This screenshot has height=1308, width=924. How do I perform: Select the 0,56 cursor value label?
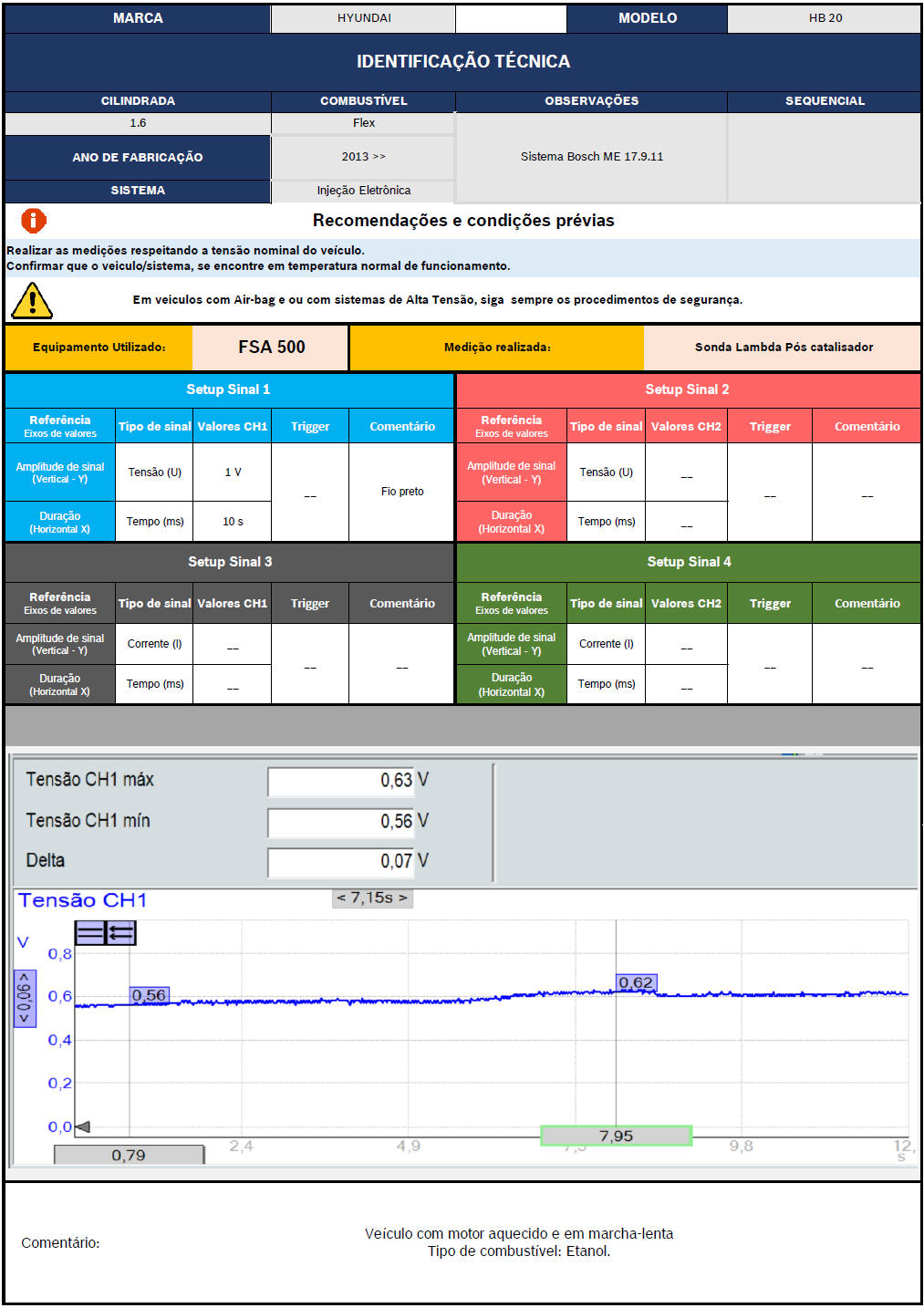point(150,995)
